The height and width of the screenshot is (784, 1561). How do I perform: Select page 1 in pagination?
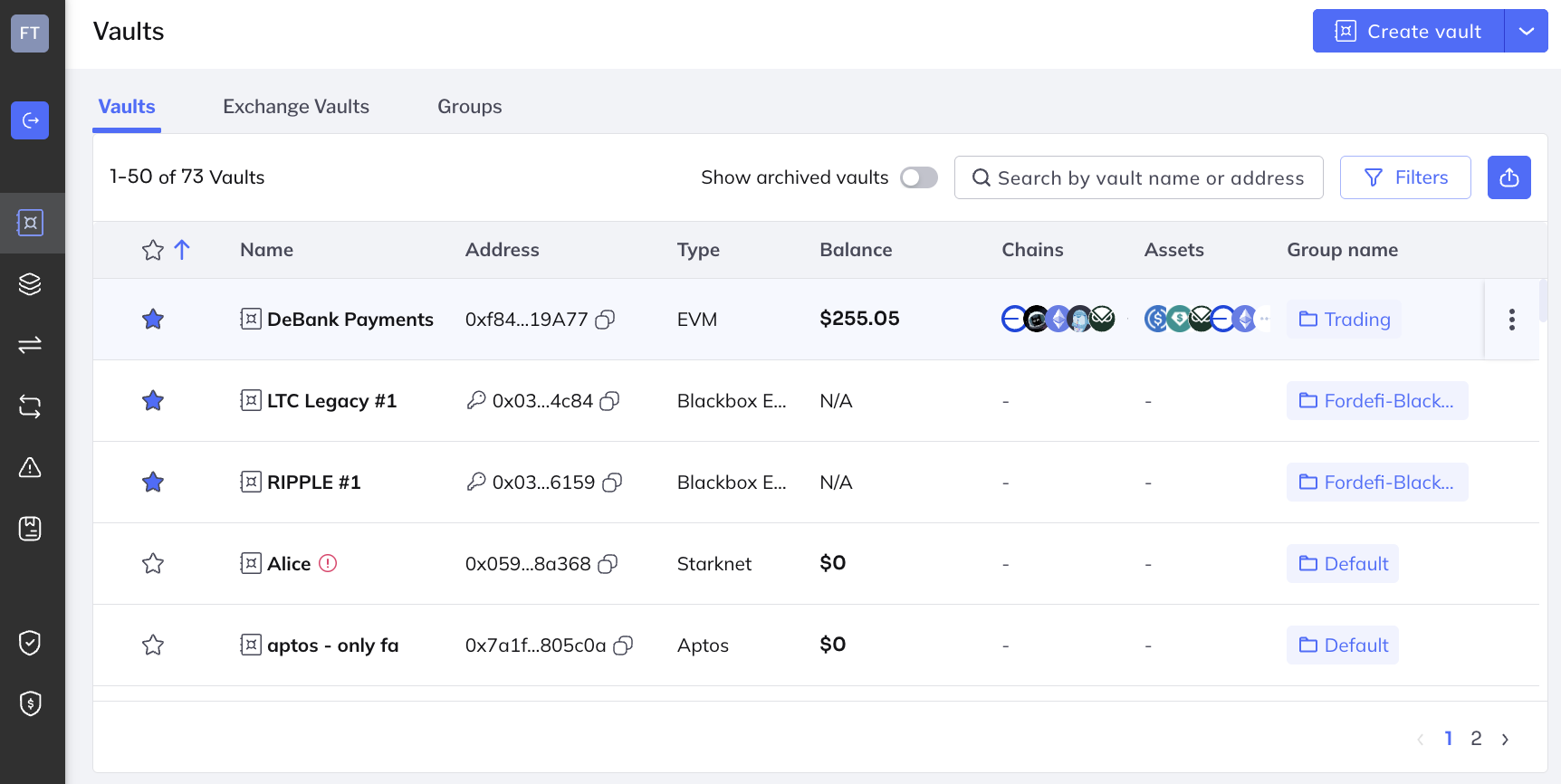pyautogui.click(x=1449, y=739)
